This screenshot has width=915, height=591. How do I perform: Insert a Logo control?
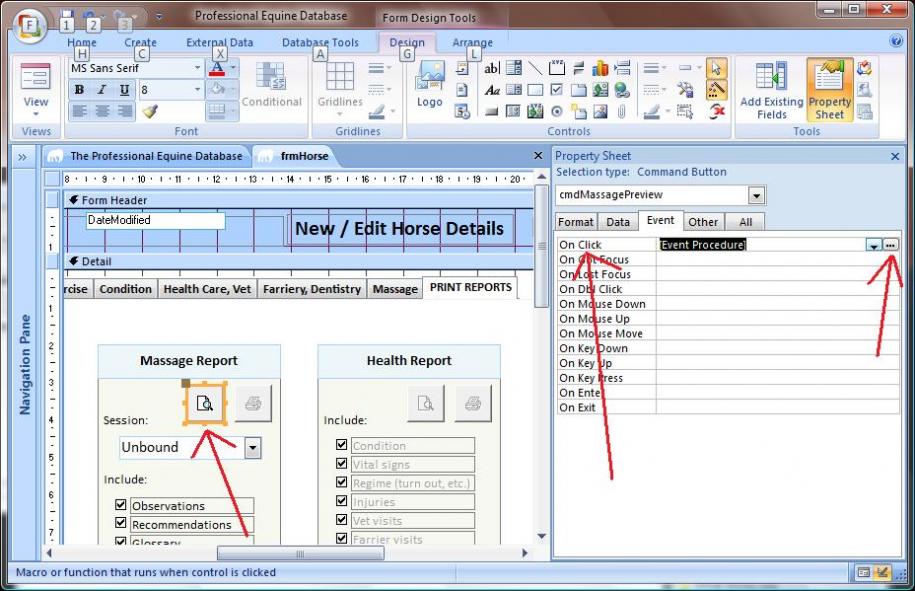click(429, 85)
